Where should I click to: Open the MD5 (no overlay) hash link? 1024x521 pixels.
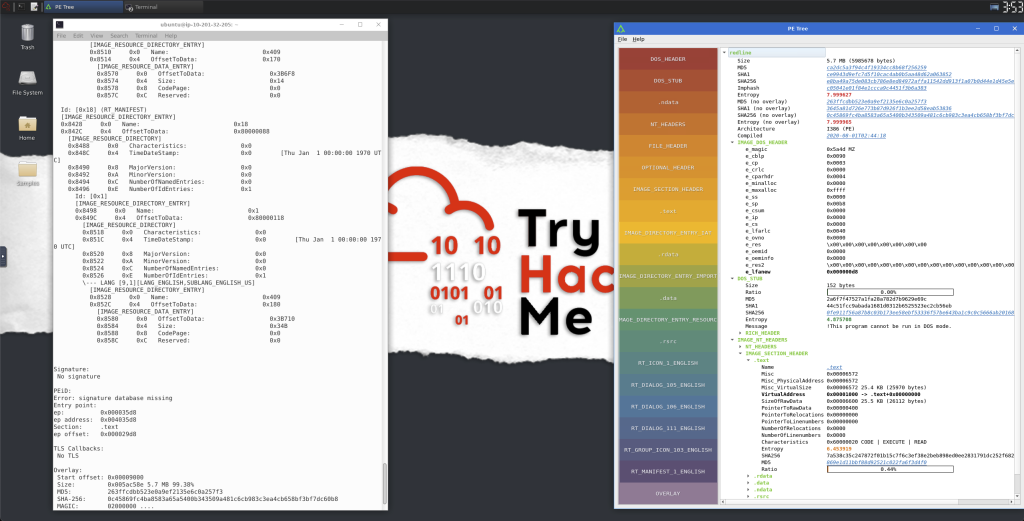point(876,102)
